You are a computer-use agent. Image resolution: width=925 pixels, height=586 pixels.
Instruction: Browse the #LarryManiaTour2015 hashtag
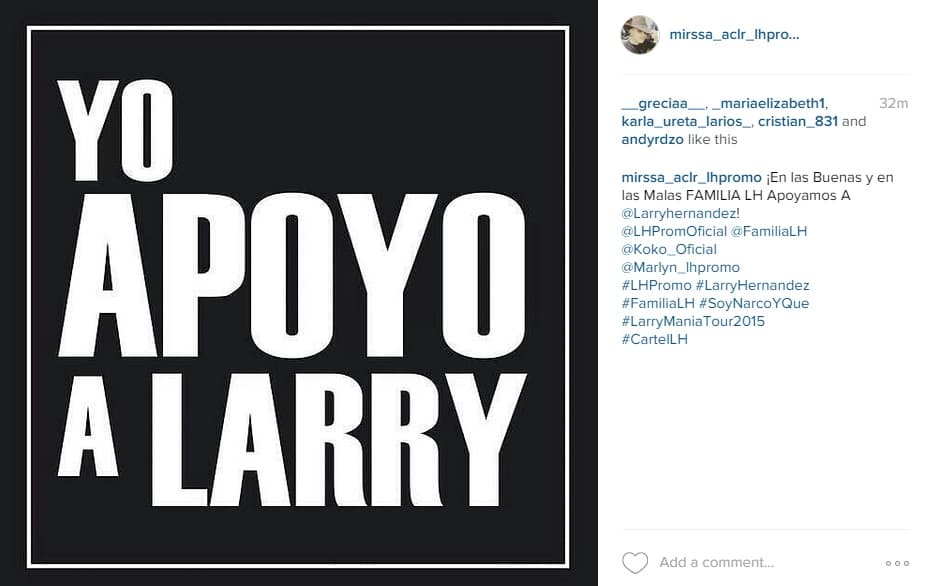[x=693, y=322]
